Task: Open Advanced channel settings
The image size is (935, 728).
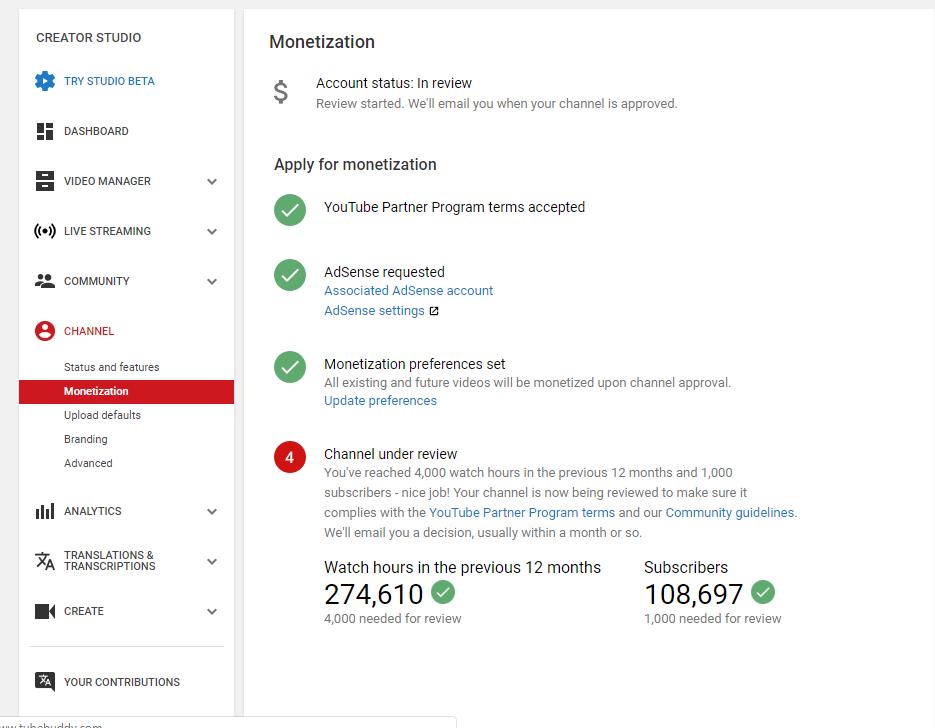Action: (88, 463)
